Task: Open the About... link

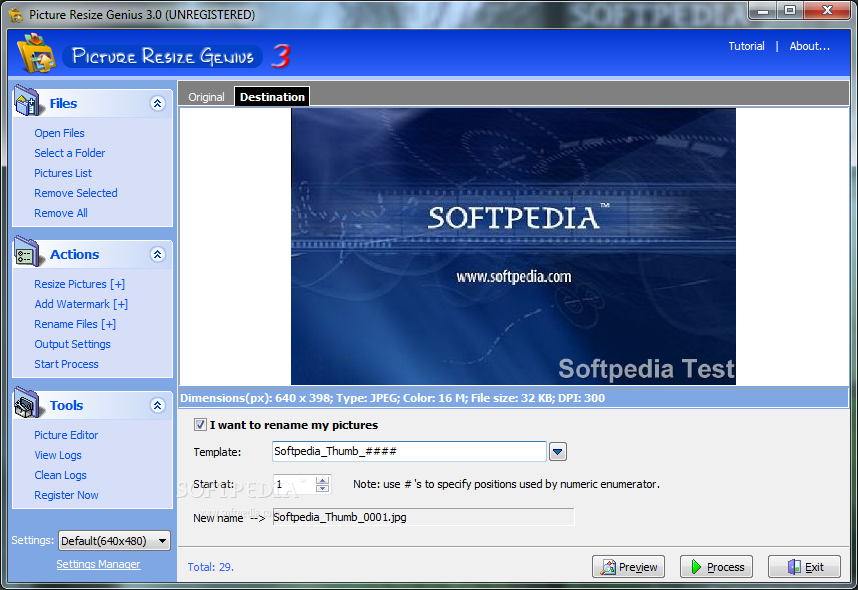Action: point(809,46)
